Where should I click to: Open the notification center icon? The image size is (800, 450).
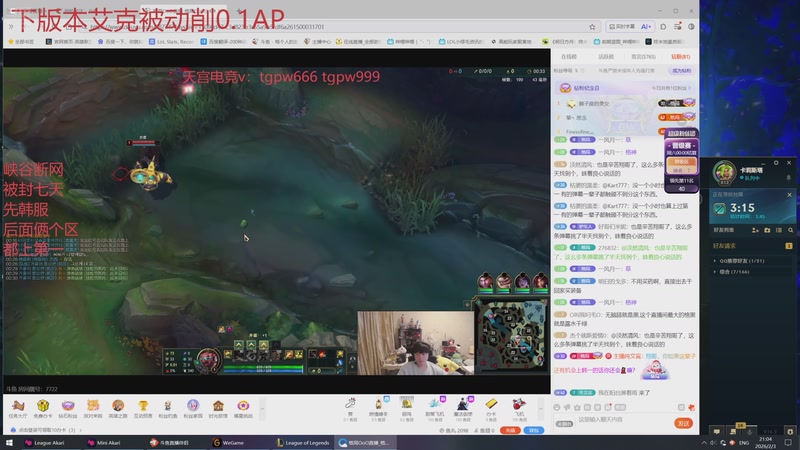[x=788, y=442]
